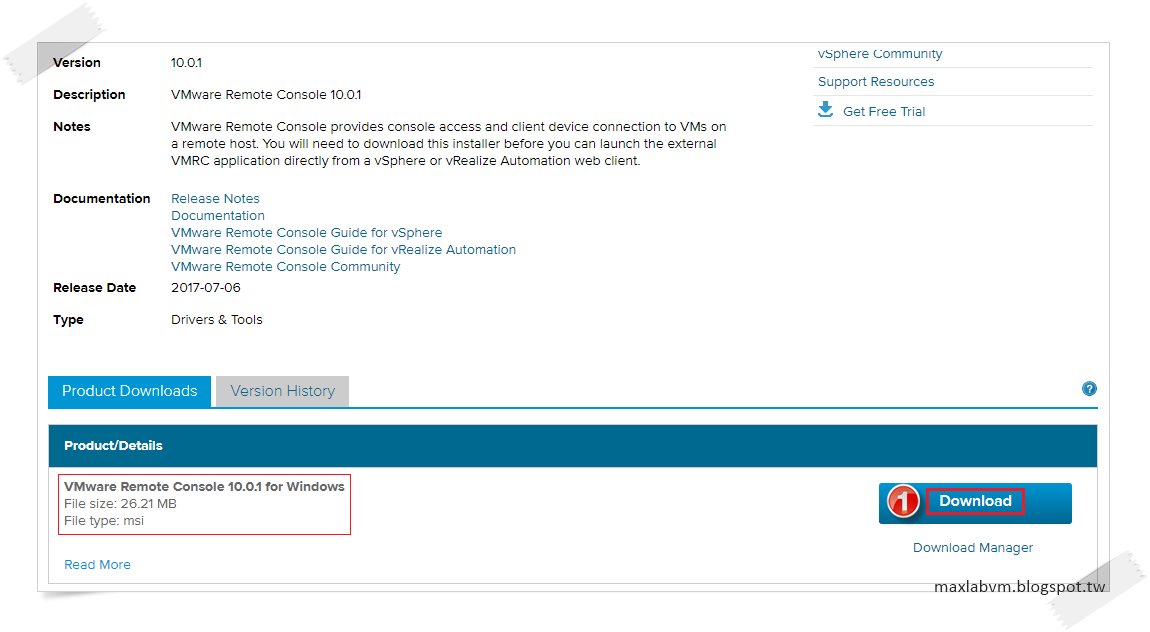Visit VMware Remote Console Community link
This screenshot has width=1150, height=632.
point(285,267)
